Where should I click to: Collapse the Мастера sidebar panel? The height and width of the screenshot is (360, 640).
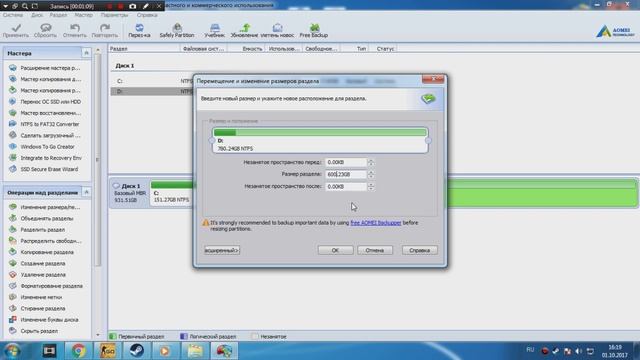(x=86, y=53)
